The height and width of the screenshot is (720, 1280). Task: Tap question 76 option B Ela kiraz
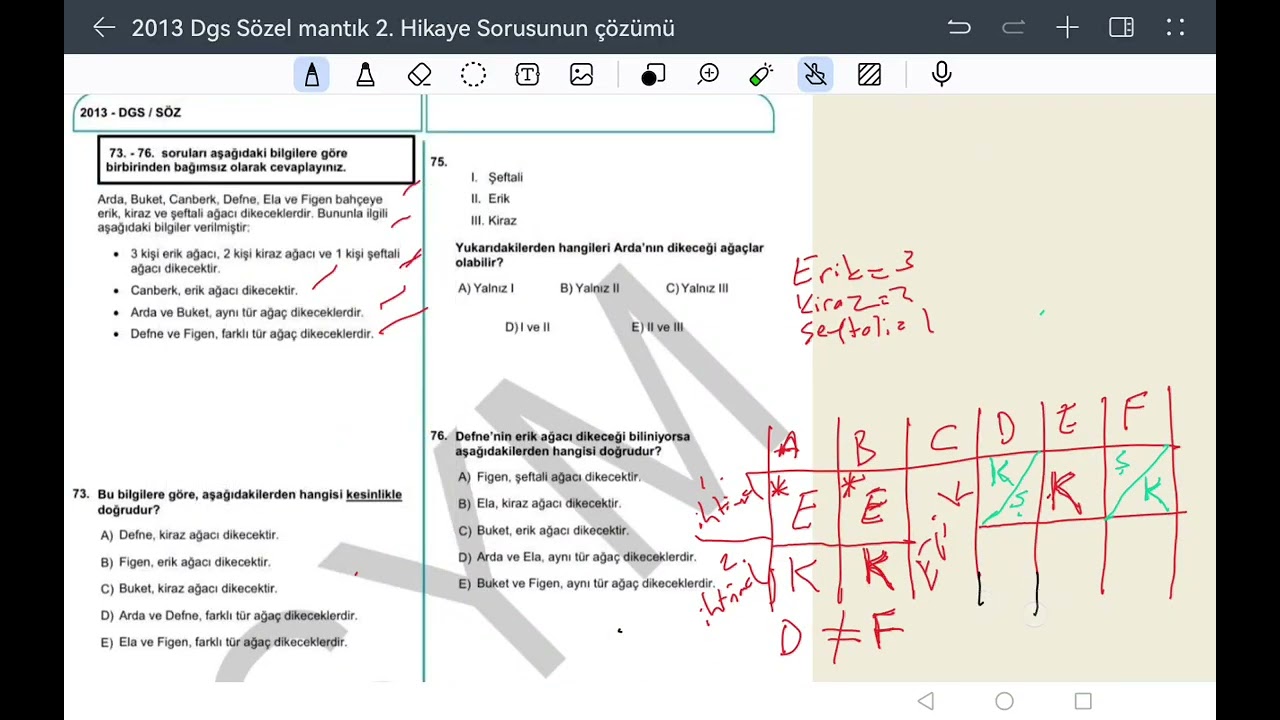[539, 504]
